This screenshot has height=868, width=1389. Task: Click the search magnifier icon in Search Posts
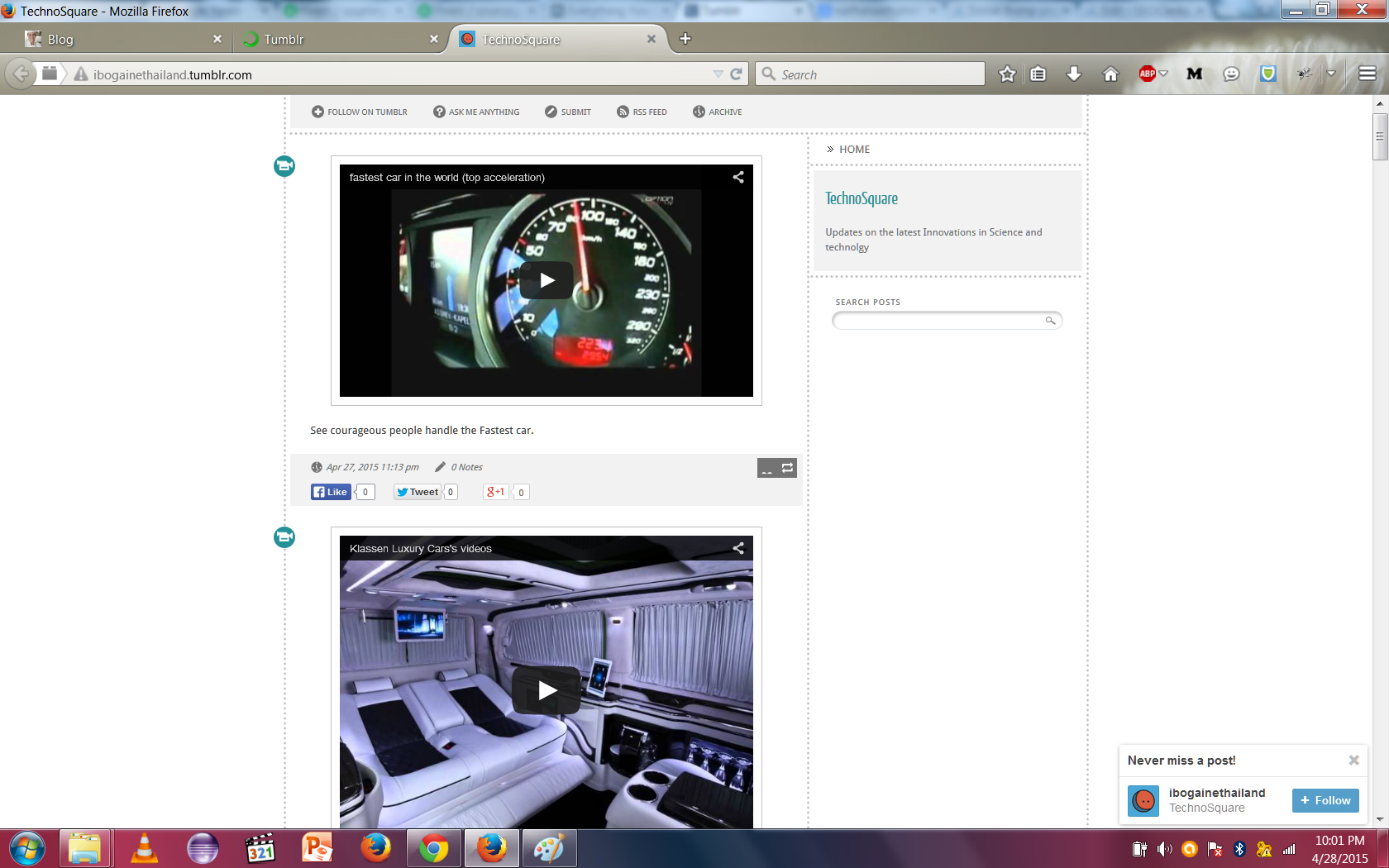(x=1048, y=321)
